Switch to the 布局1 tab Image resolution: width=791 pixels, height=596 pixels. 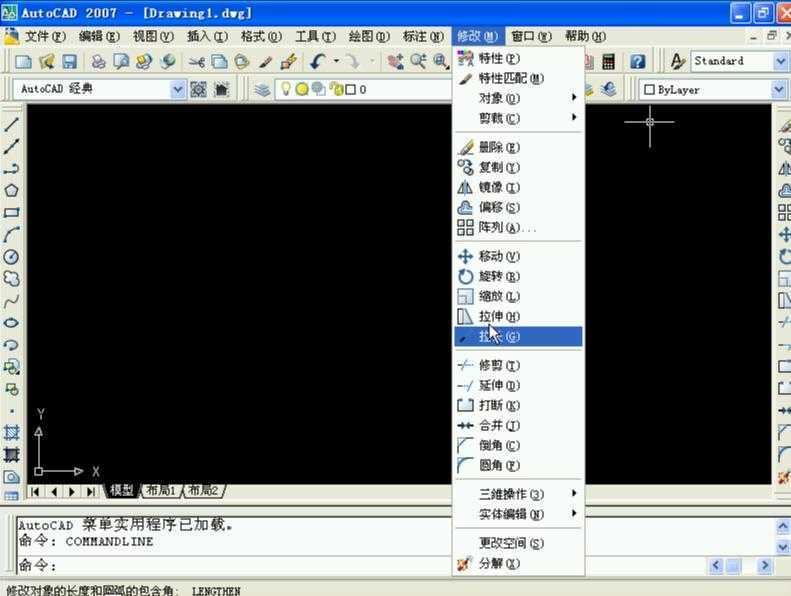coord(160,491)
